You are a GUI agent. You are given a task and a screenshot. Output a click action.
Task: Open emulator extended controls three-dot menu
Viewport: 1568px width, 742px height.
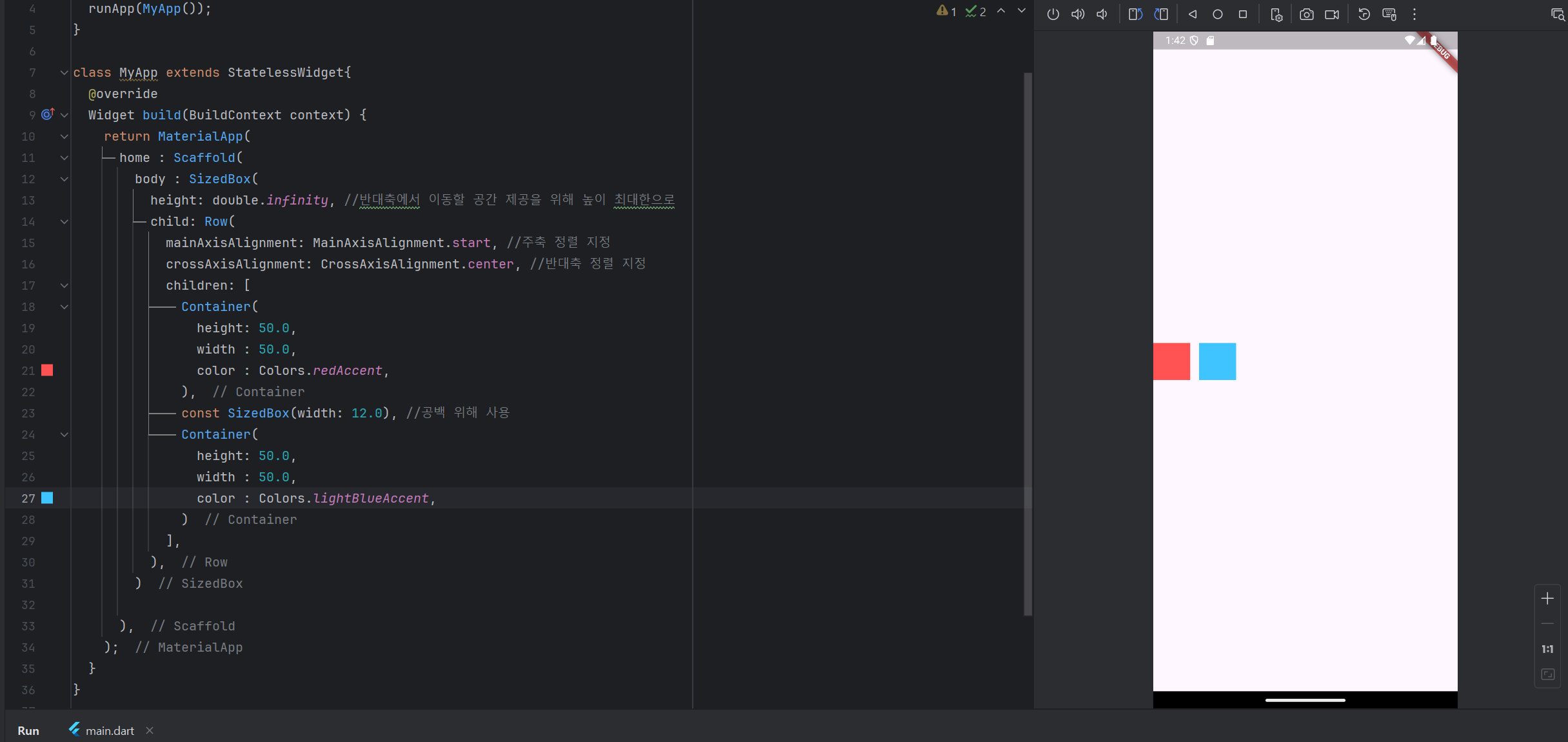[1414, 14]
